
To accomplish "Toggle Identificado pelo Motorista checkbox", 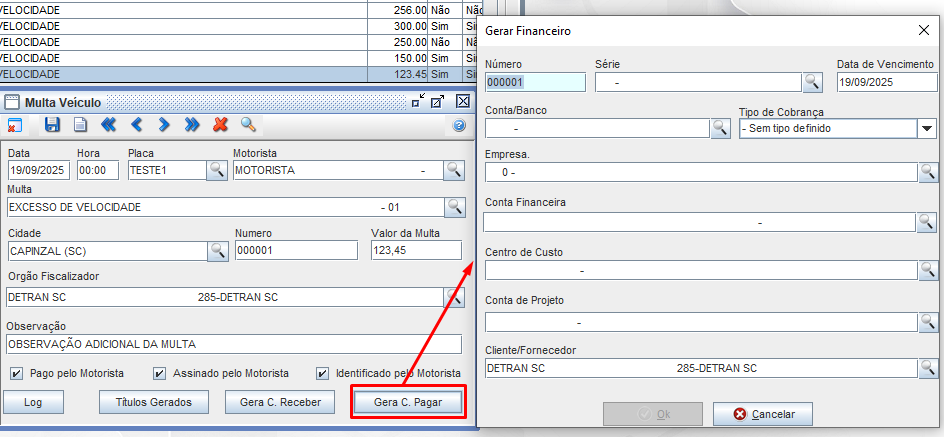I will pos(322,374).
